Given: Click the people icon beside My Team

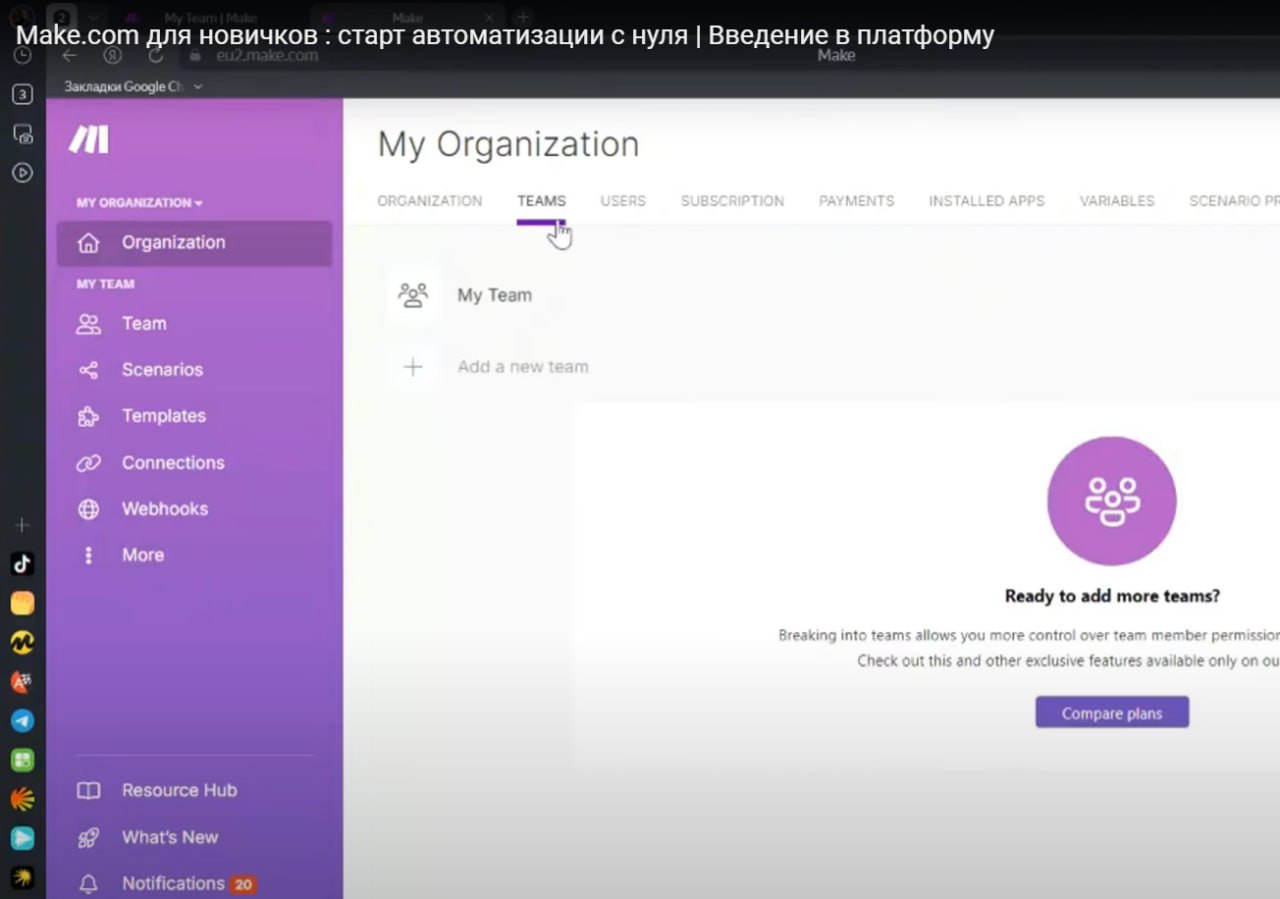Looking at the screenshot, I should click(413, 295).
